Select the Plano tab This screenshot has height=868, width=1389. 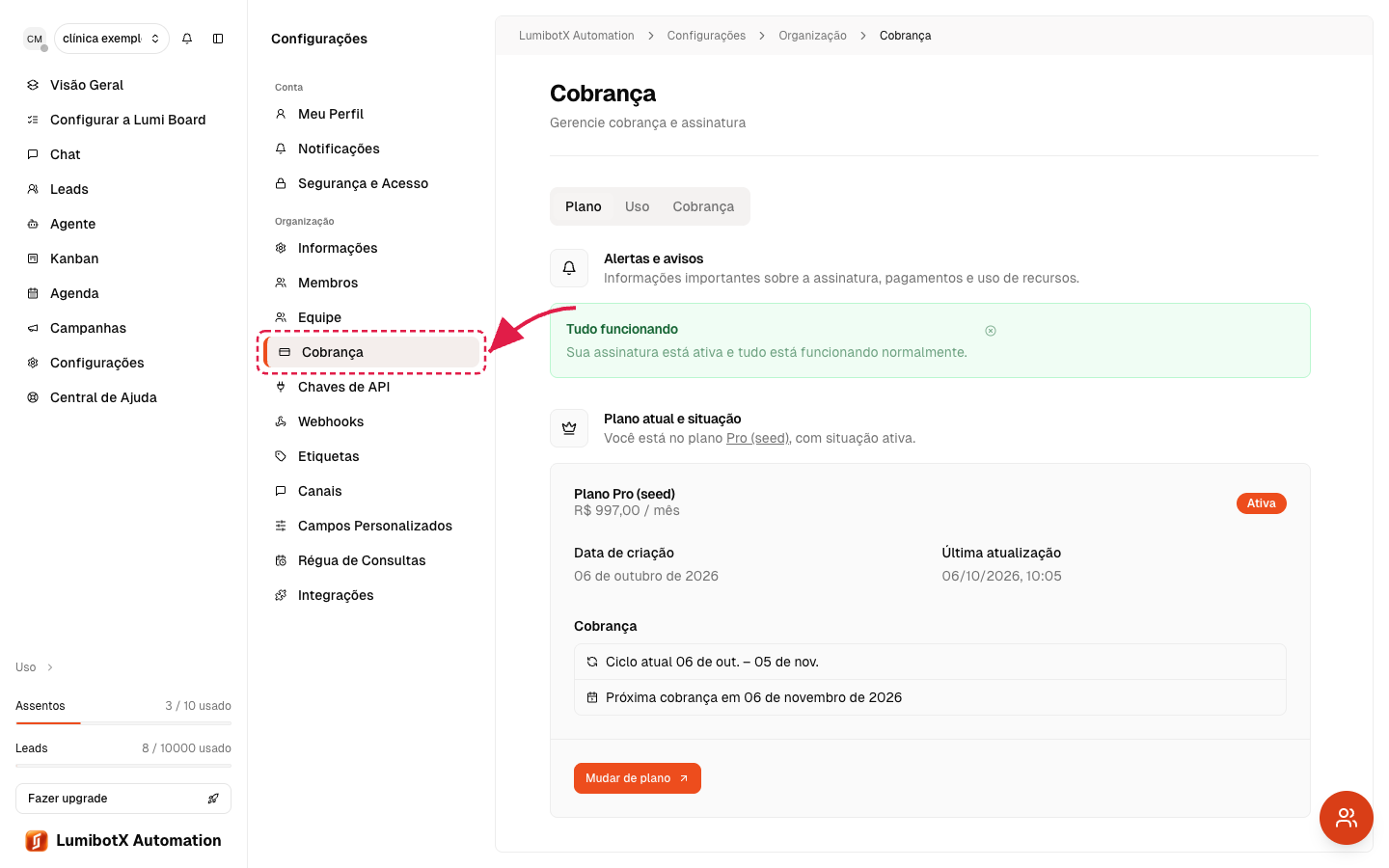pyautogui.click(x=584, y=206)
